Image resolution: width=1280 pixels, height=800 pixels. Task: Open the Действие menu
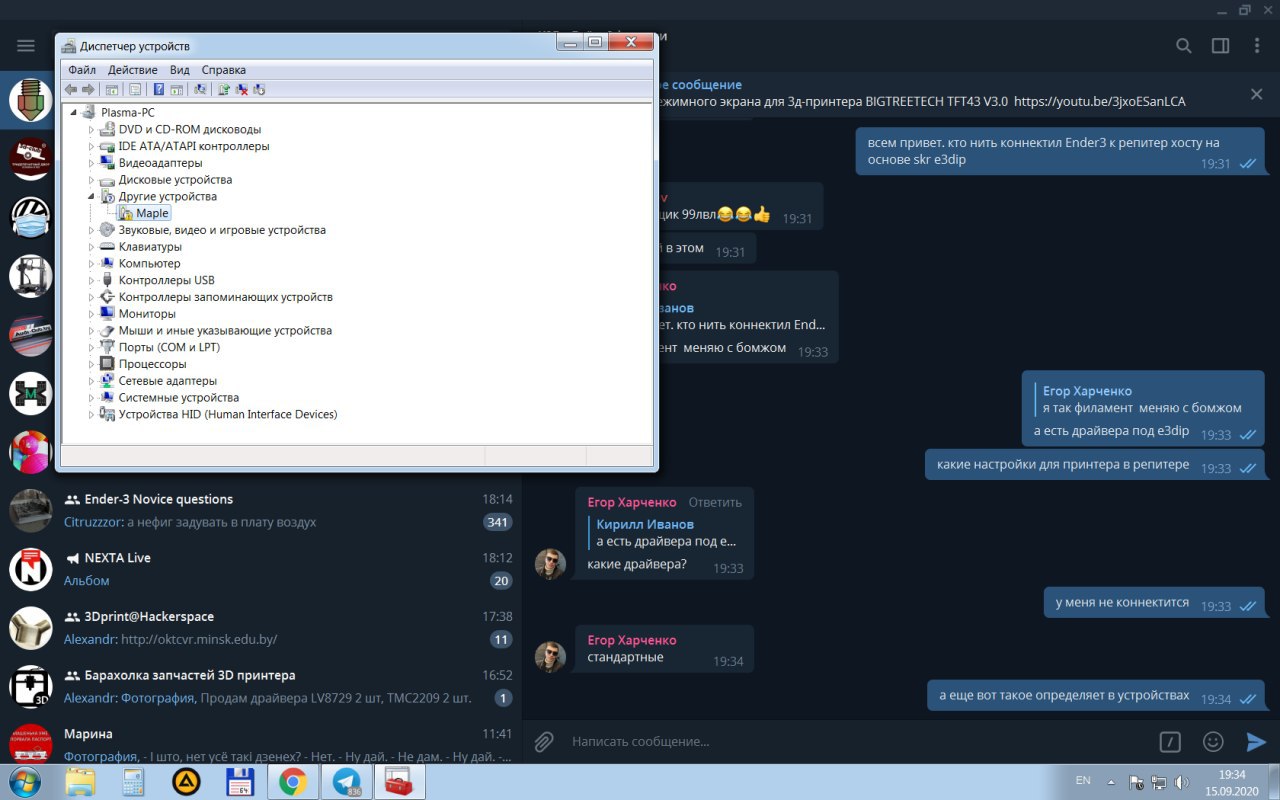click(132, 70)
